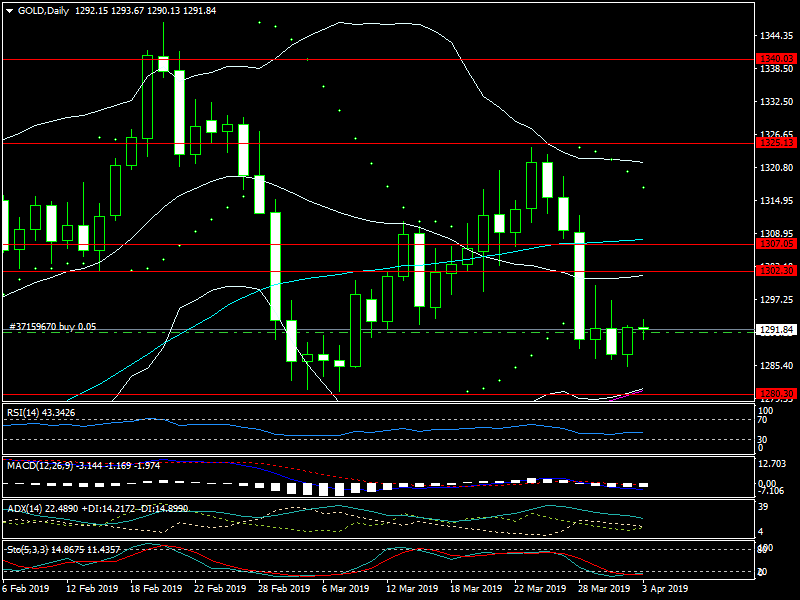Click the 6 Feb 2019 date label
Image resolution: width=800 pixels, height=600 pixels.
26,589
